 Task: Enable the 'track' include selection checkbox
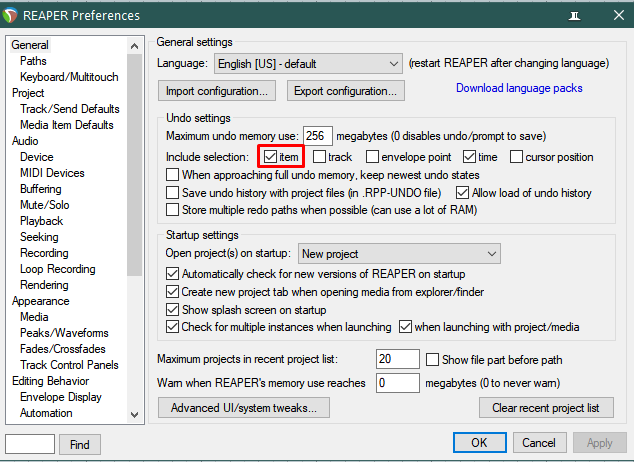pos(319,157)
